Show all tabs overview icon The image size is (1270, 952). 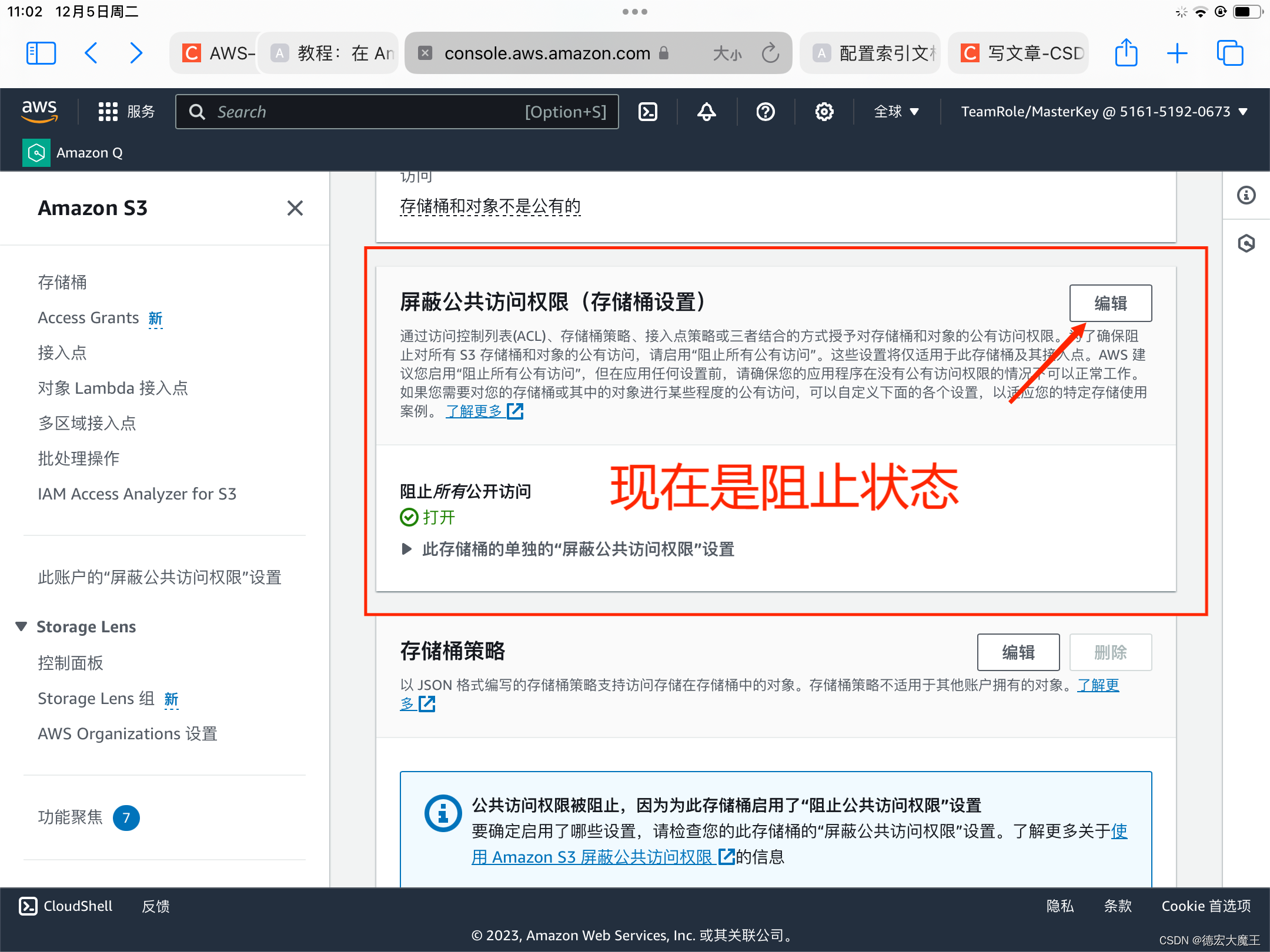pos(1230,53)
